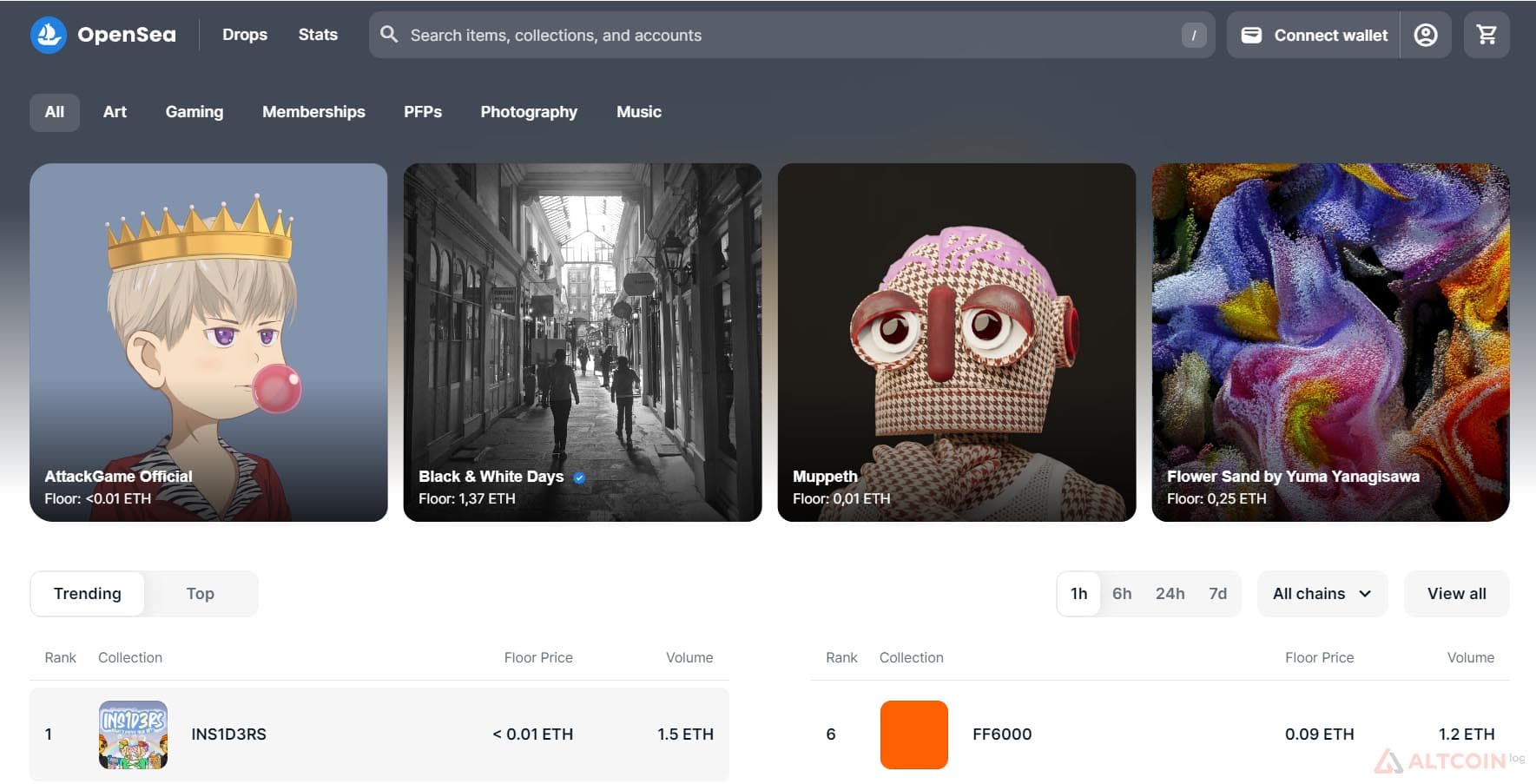Viewport: 1536px width, 784px height.
Task: Click the orange FF6000 color swatch
Action: point(913,735)
